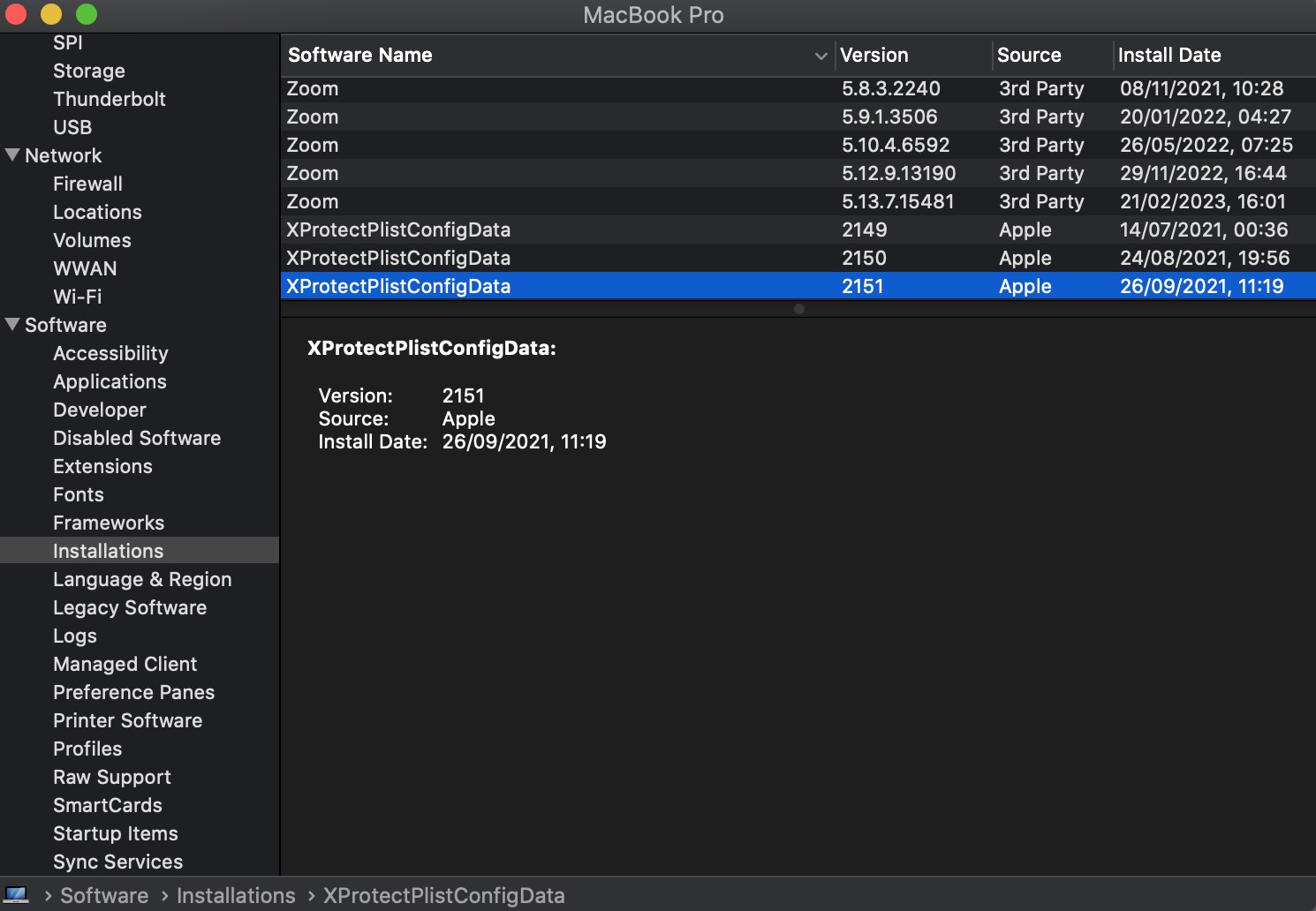The width and height of the screenshot is (1316, 911).
Task: Open Legacy Software in the sidebar
Action: point(130,607)
